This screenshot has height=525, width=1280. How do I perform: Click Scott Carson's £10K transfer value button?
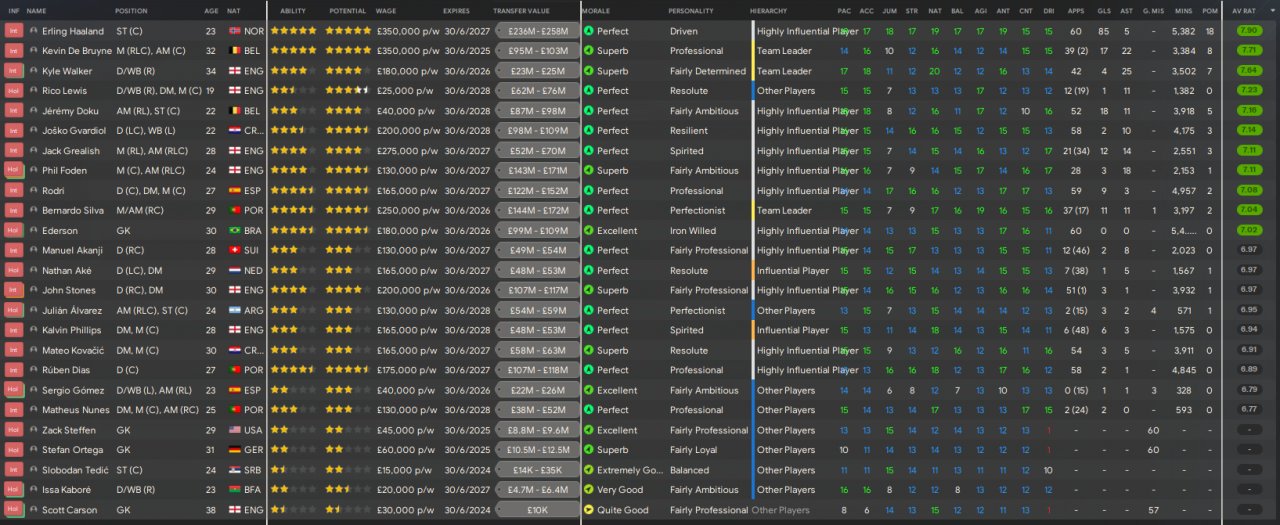coord(538,510)
